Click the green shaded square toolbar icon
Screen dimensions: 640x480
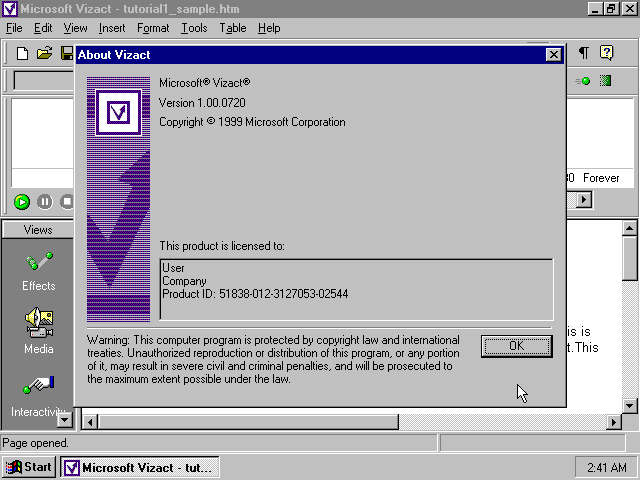point(605,80)
